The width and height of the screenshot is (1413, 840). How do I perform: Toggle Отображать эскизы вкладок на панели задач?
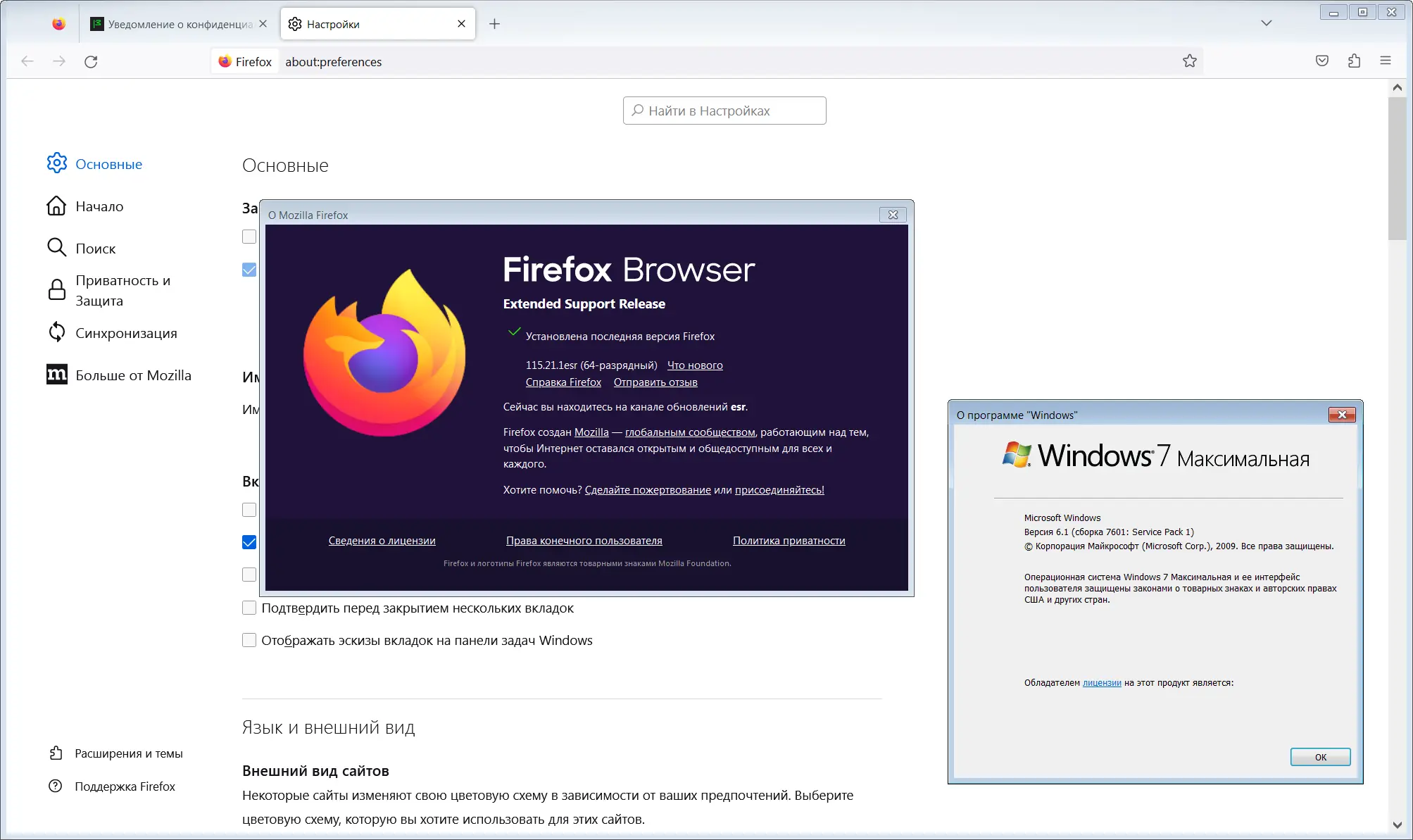tap(249, 640)
